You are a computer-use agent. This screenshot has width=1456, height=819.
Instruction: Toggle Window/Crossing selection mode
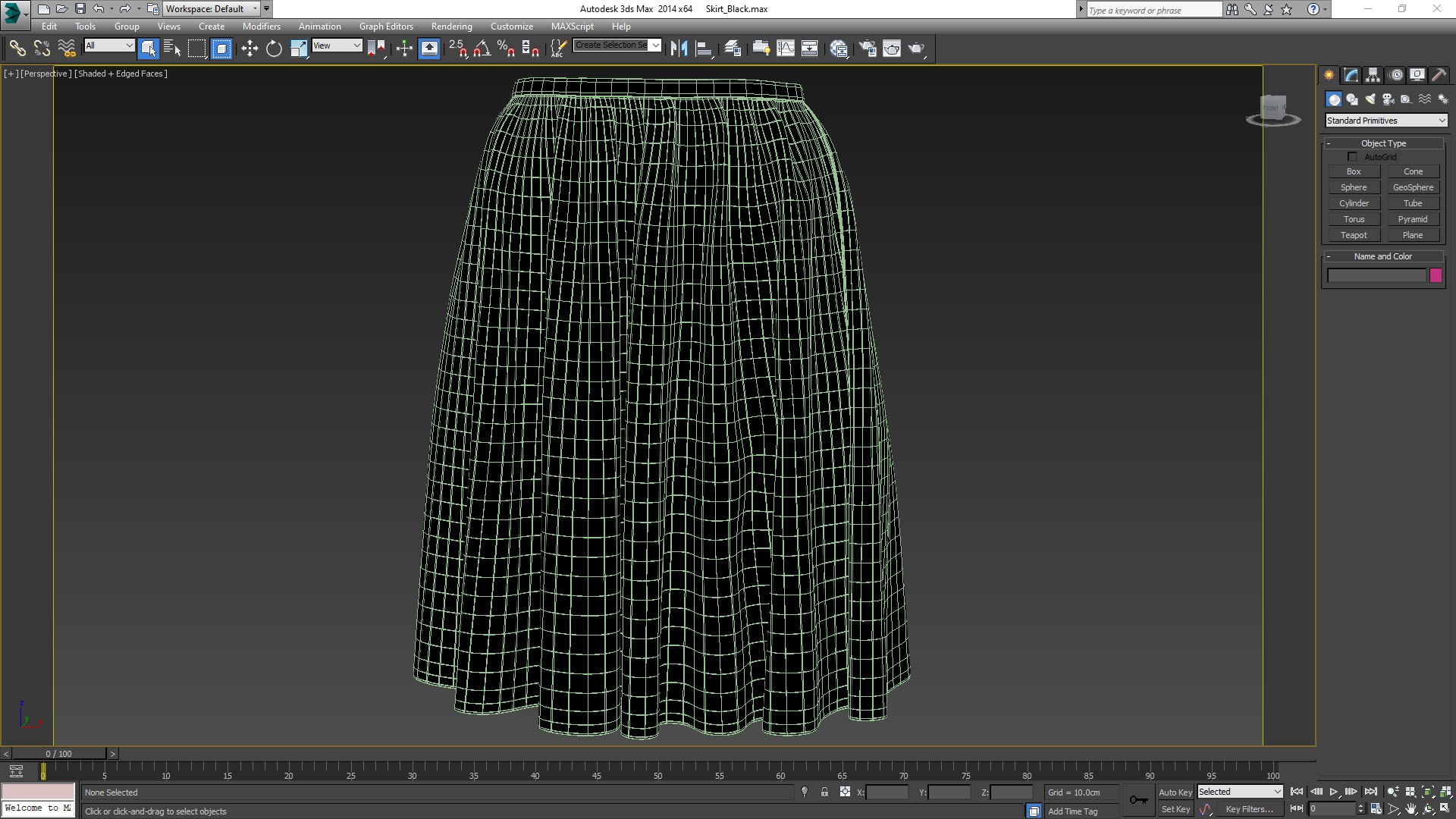(221, 49)
